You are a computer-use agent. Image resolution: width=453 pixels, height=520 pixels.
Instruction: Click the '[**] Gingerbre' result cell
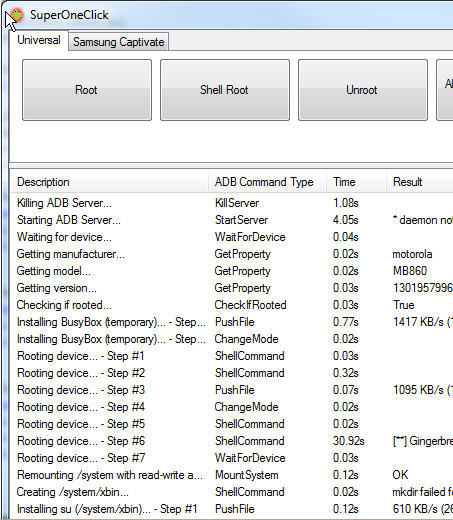(x=423, y=441)
